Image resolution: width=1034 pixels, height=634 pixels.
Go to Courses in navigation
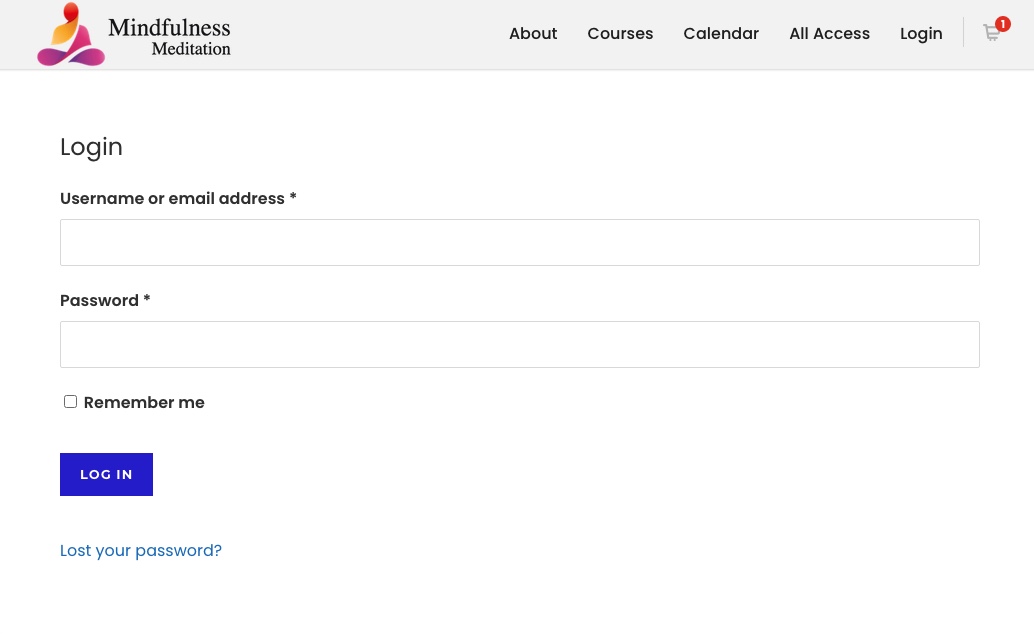click(x=620, y=34)
